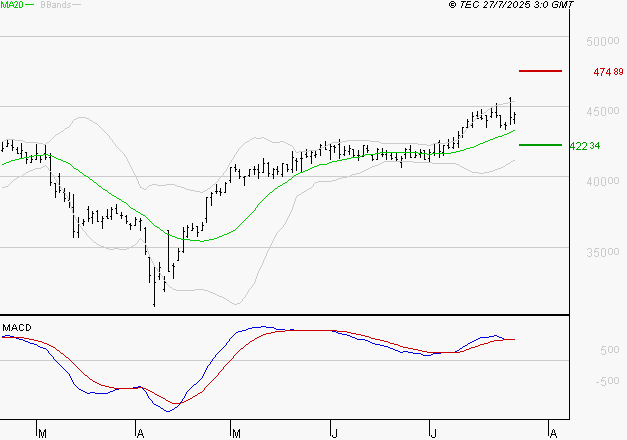This screenshot has width=627, height=440.
Task: Click the leftmost M month marker
Action: coord(42,433)
